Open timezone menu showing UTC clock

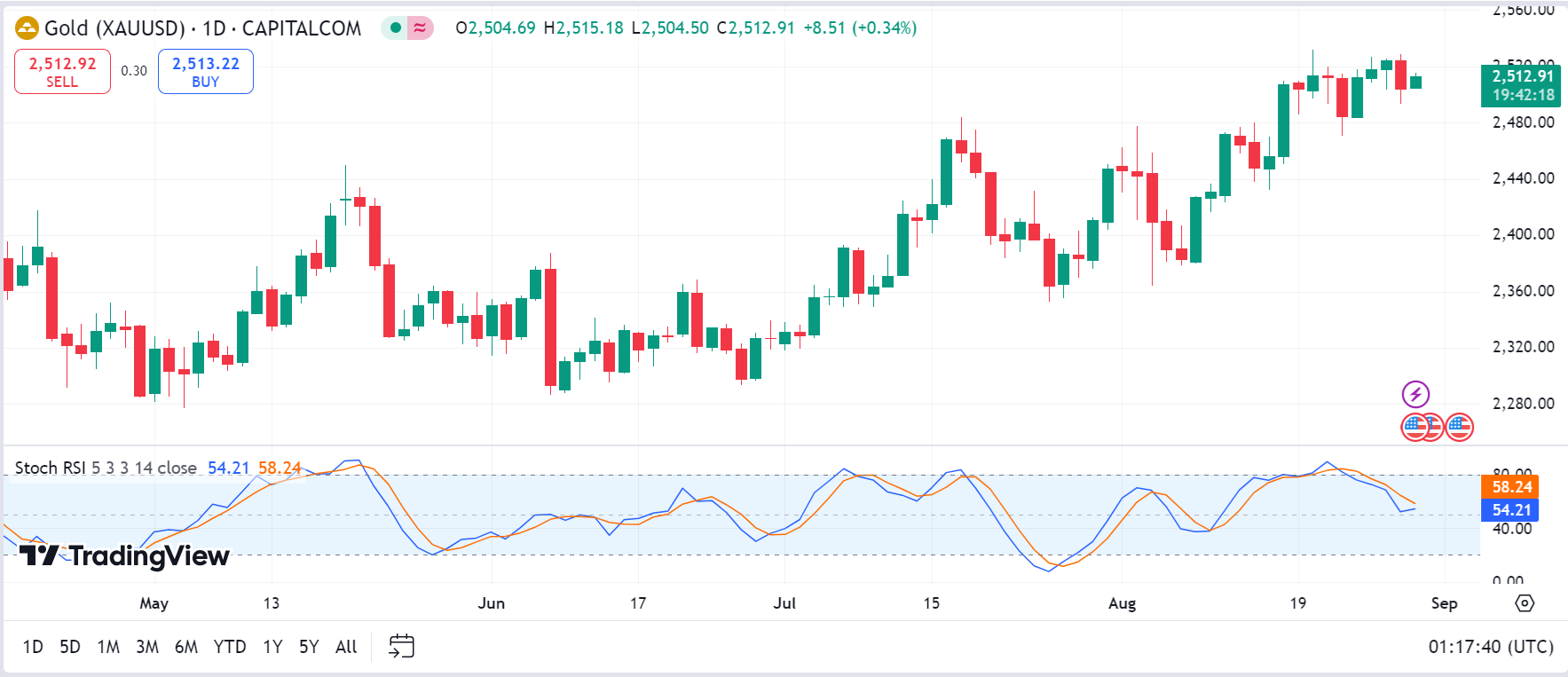click(x=1491, y=647)
